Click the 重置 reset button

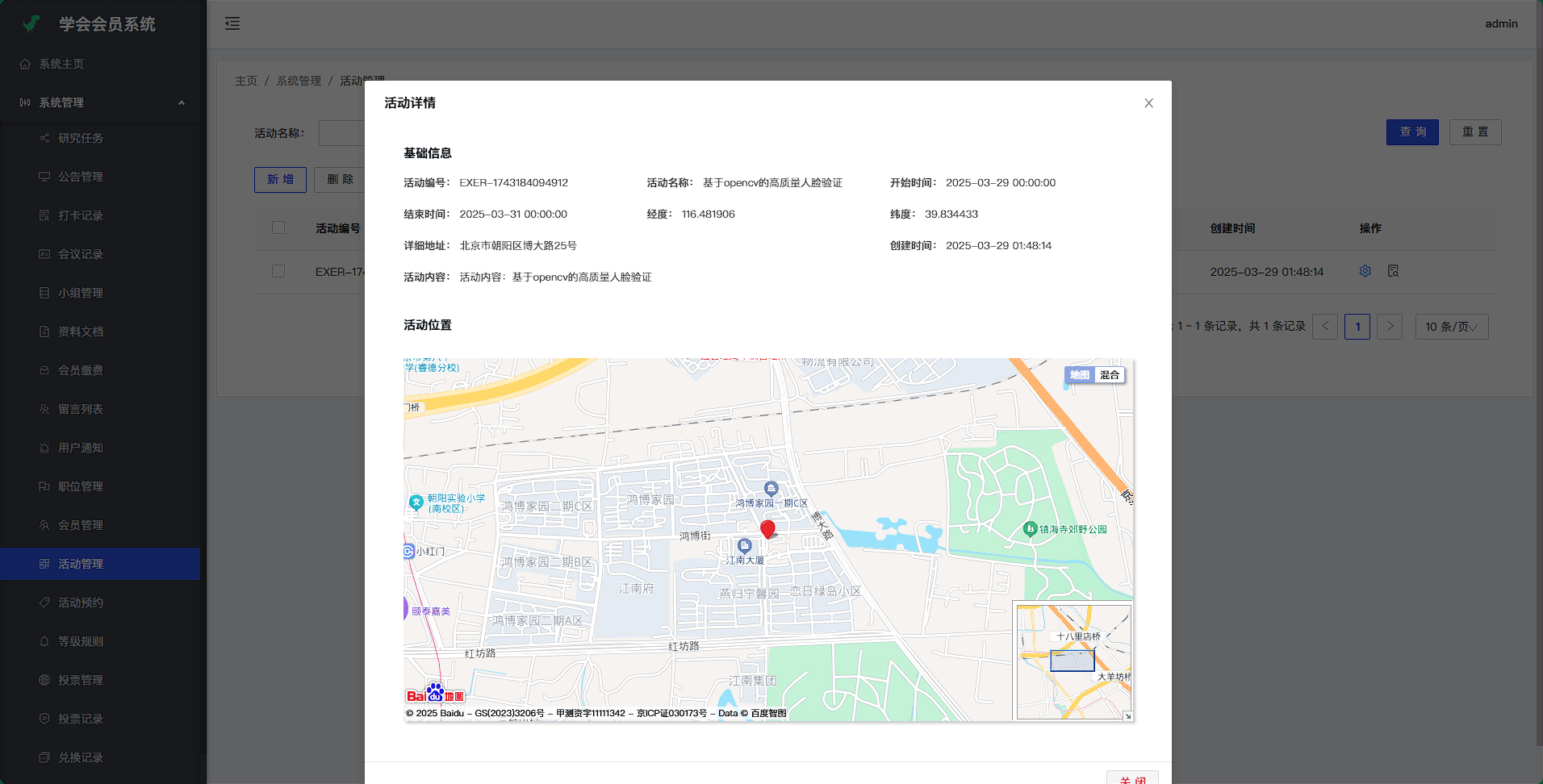click(1475, 132)
